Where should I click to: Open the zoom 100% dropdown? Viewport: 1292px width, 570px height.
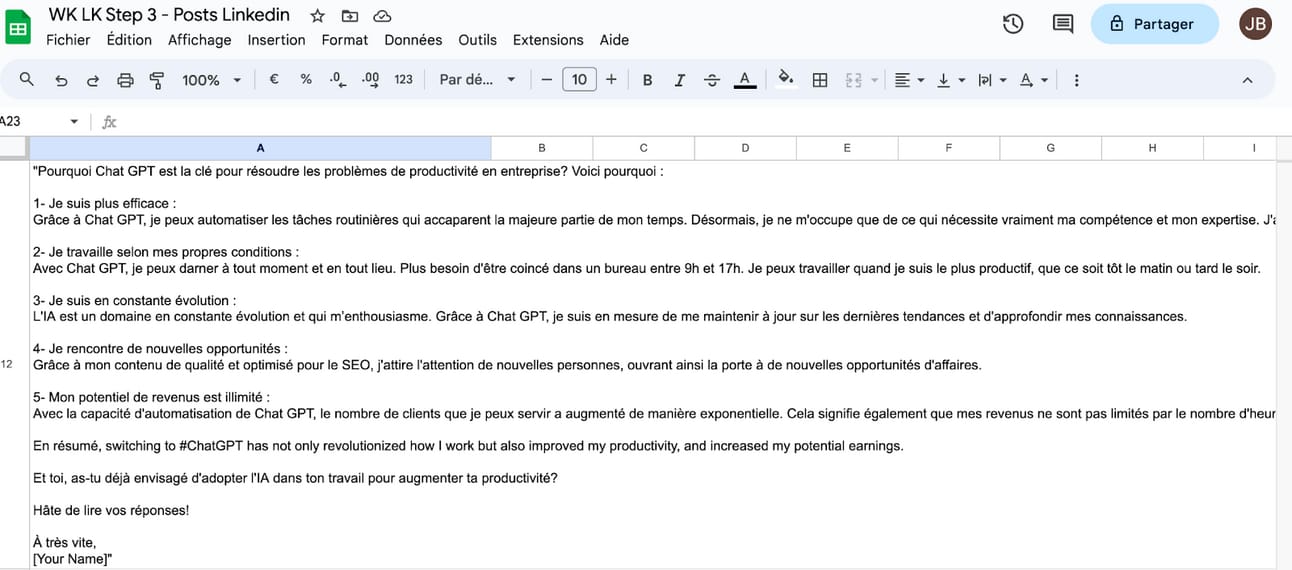pos(211,80)
